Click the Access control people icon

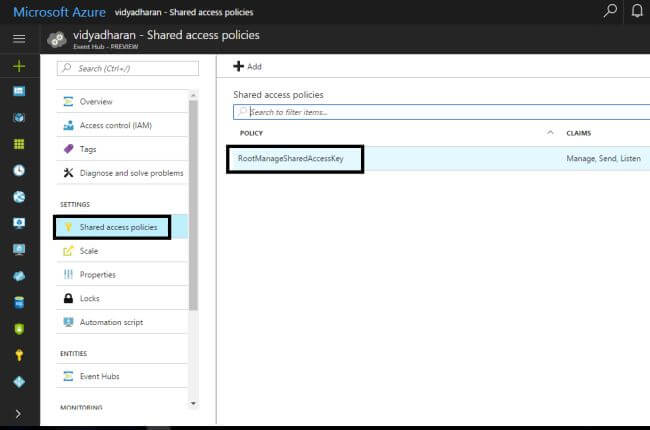click(x=68, y=125)
